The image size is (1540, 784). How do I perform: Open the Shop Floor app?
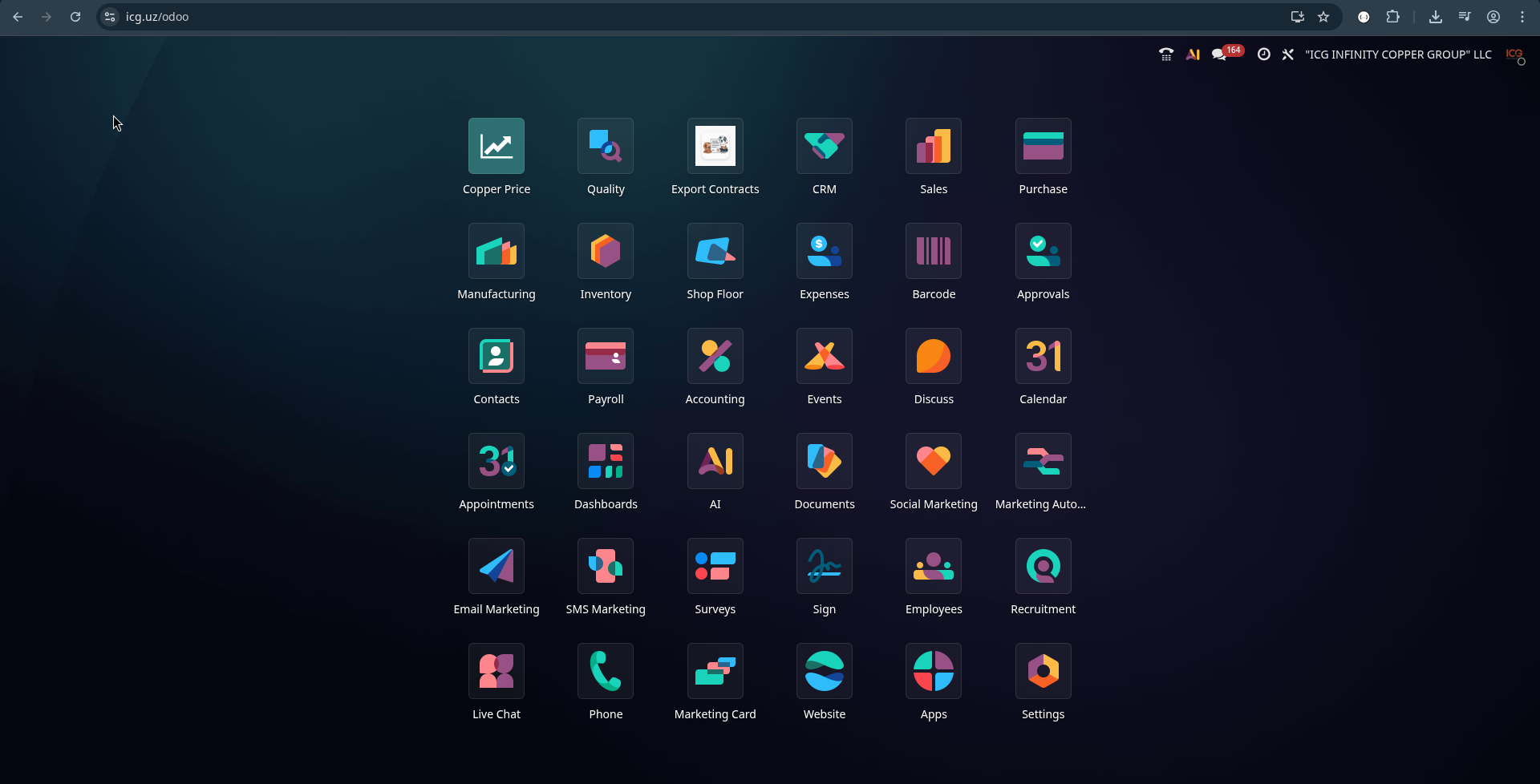click(x=715, y=251)
